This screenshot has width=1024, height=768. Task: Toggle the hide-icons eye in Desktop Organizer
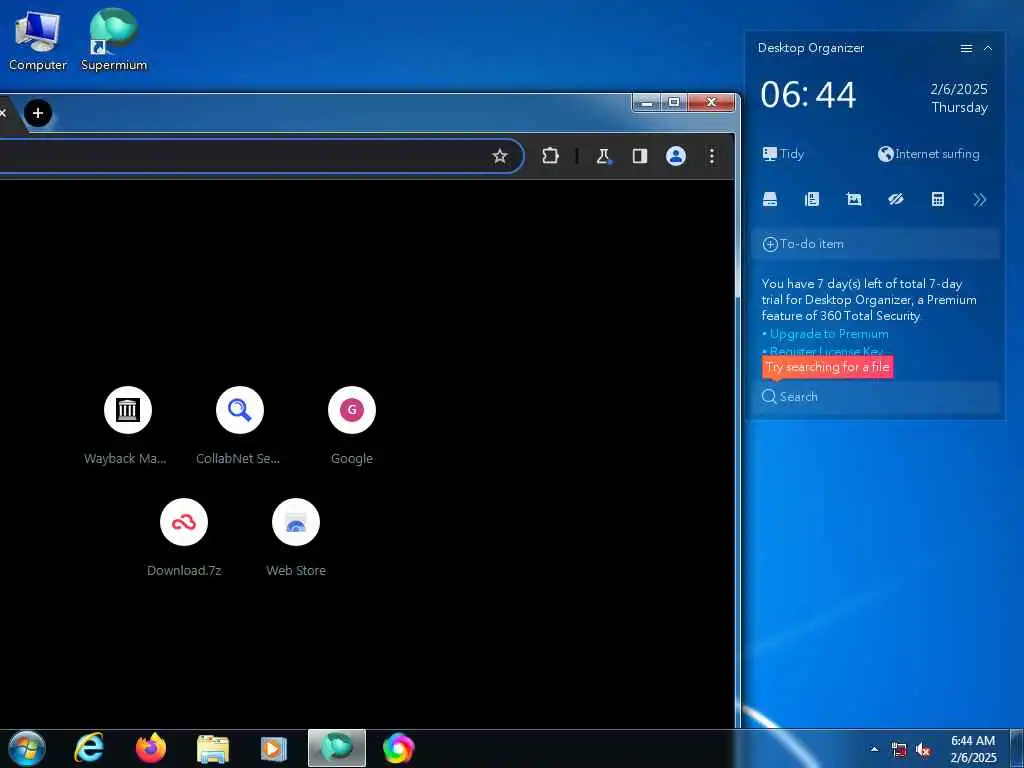click(x=895, y=200)
